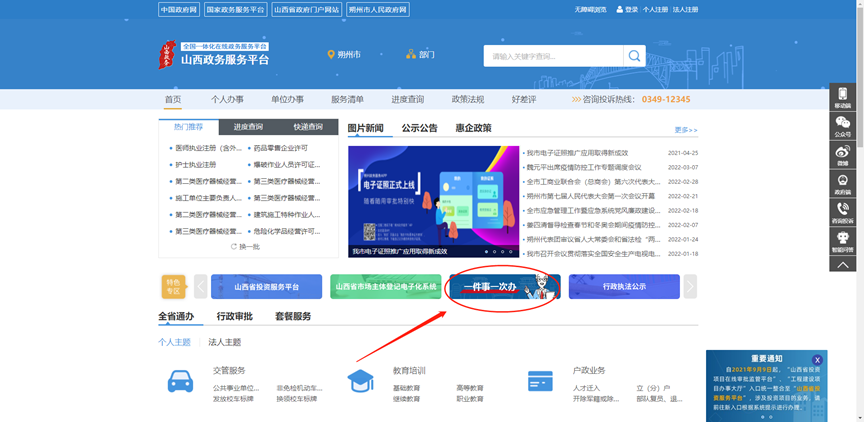Open the 换领校车标牌 link
The height and width of the screenshot is (422, 864).
pyautogui.click(x=297, y=399)
